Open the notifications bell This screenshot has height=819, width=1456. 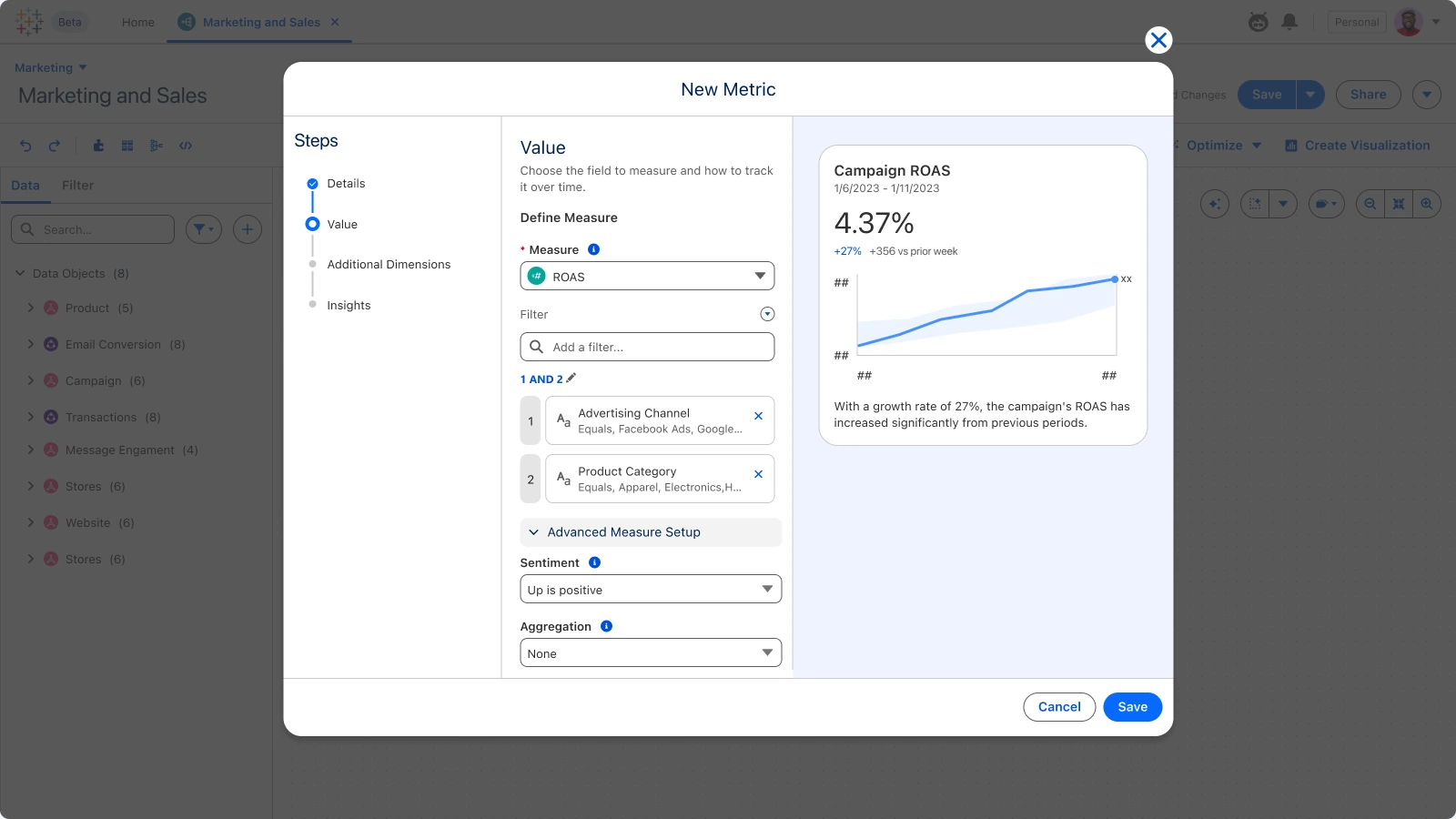(1289, 22)
